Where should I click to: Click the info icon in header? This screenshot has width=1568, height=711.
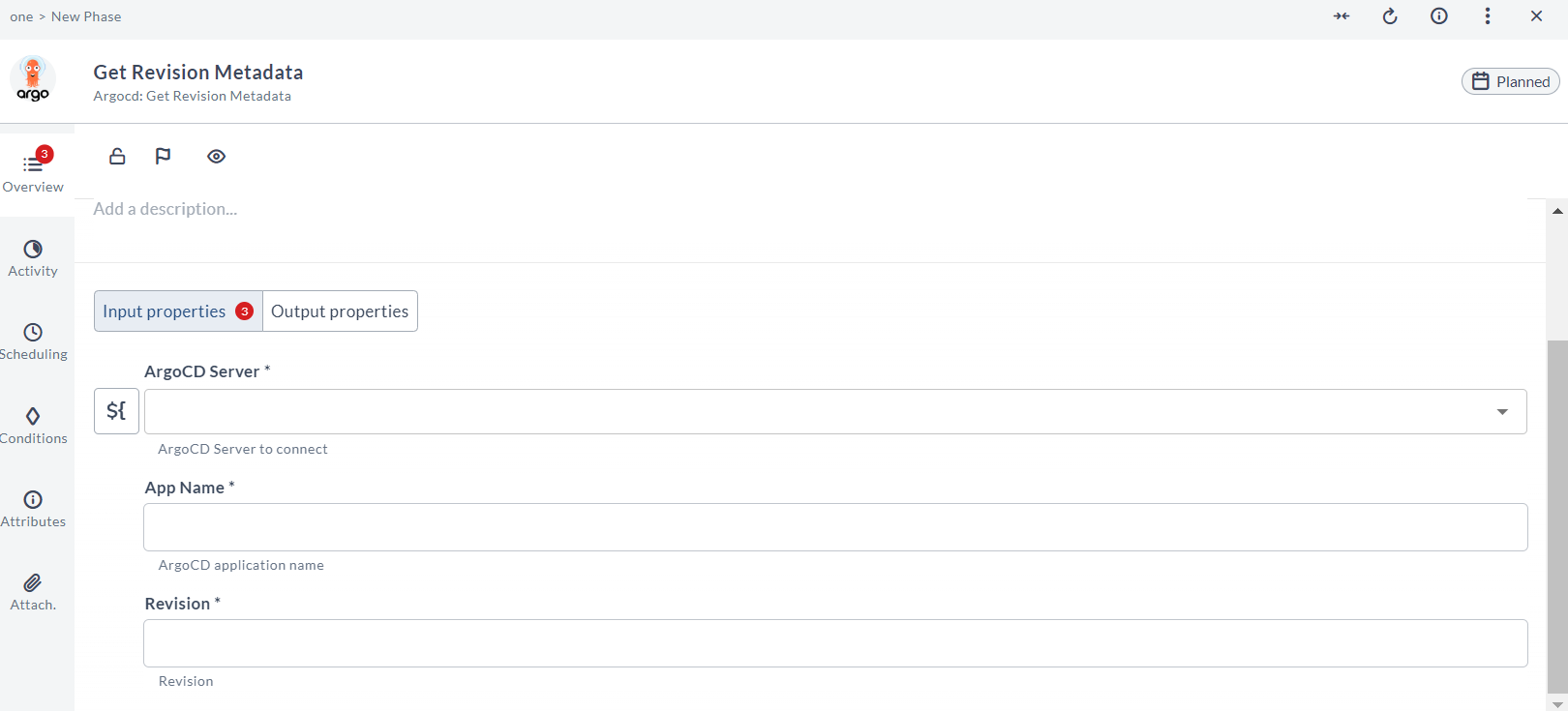click(x=1439, y=16)
